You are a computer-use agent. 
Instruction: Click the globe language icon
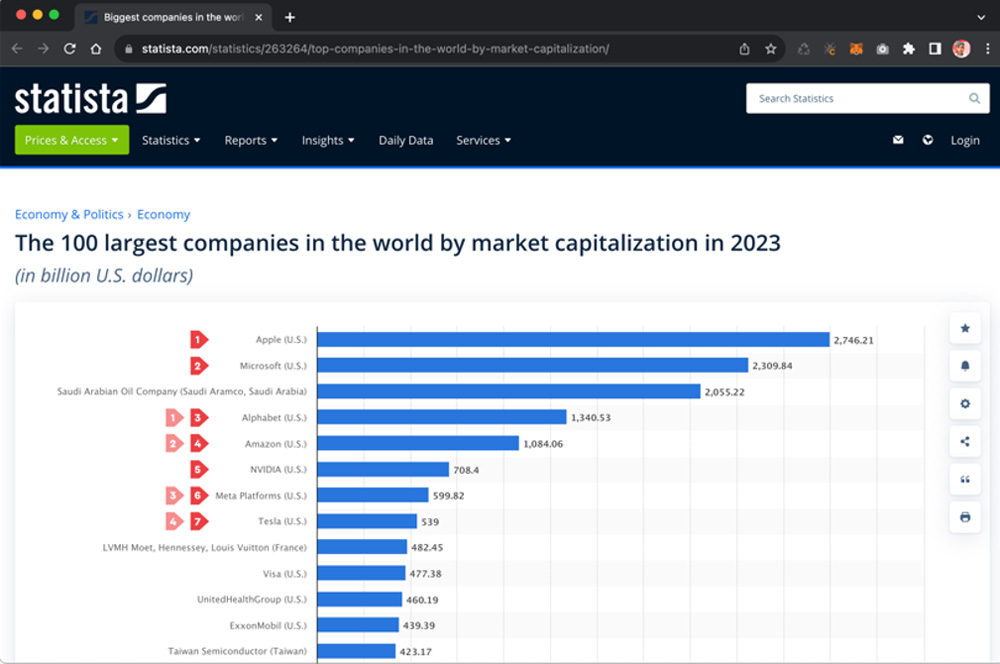tap(928, 140)
